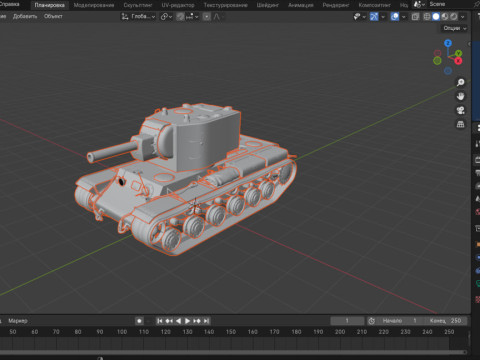Toggle proportional editing
Viewport: 480px width, 360px height.
coord(207,16)
